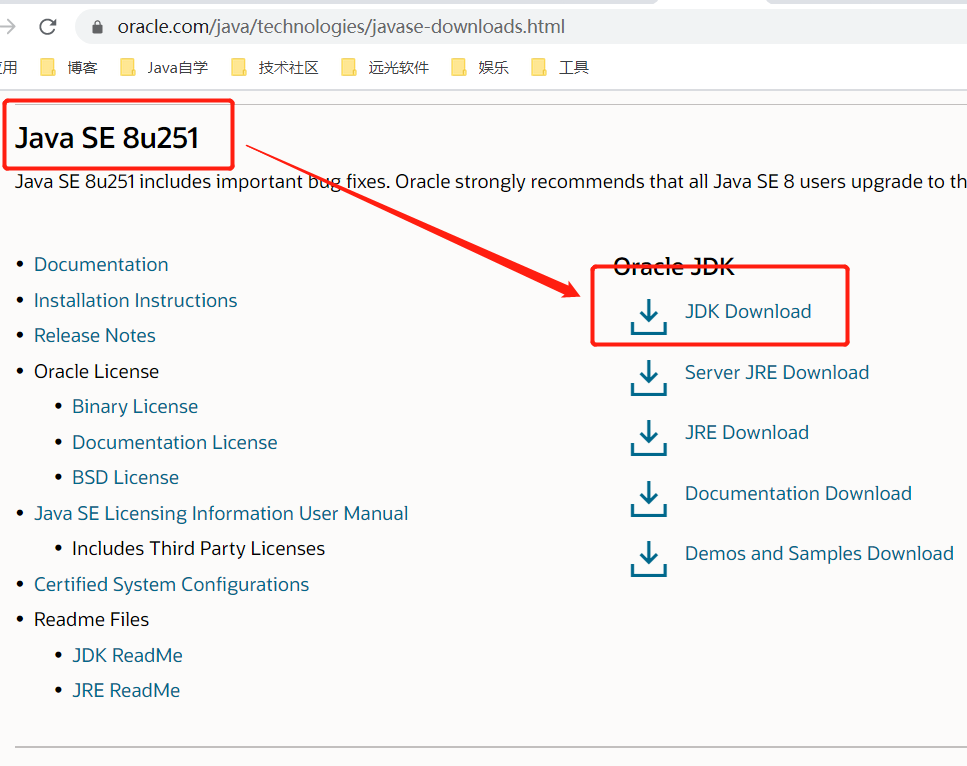This screenshot has height=766, width=967.
Task: Open the BSD License link
Action: coord(125,477)
